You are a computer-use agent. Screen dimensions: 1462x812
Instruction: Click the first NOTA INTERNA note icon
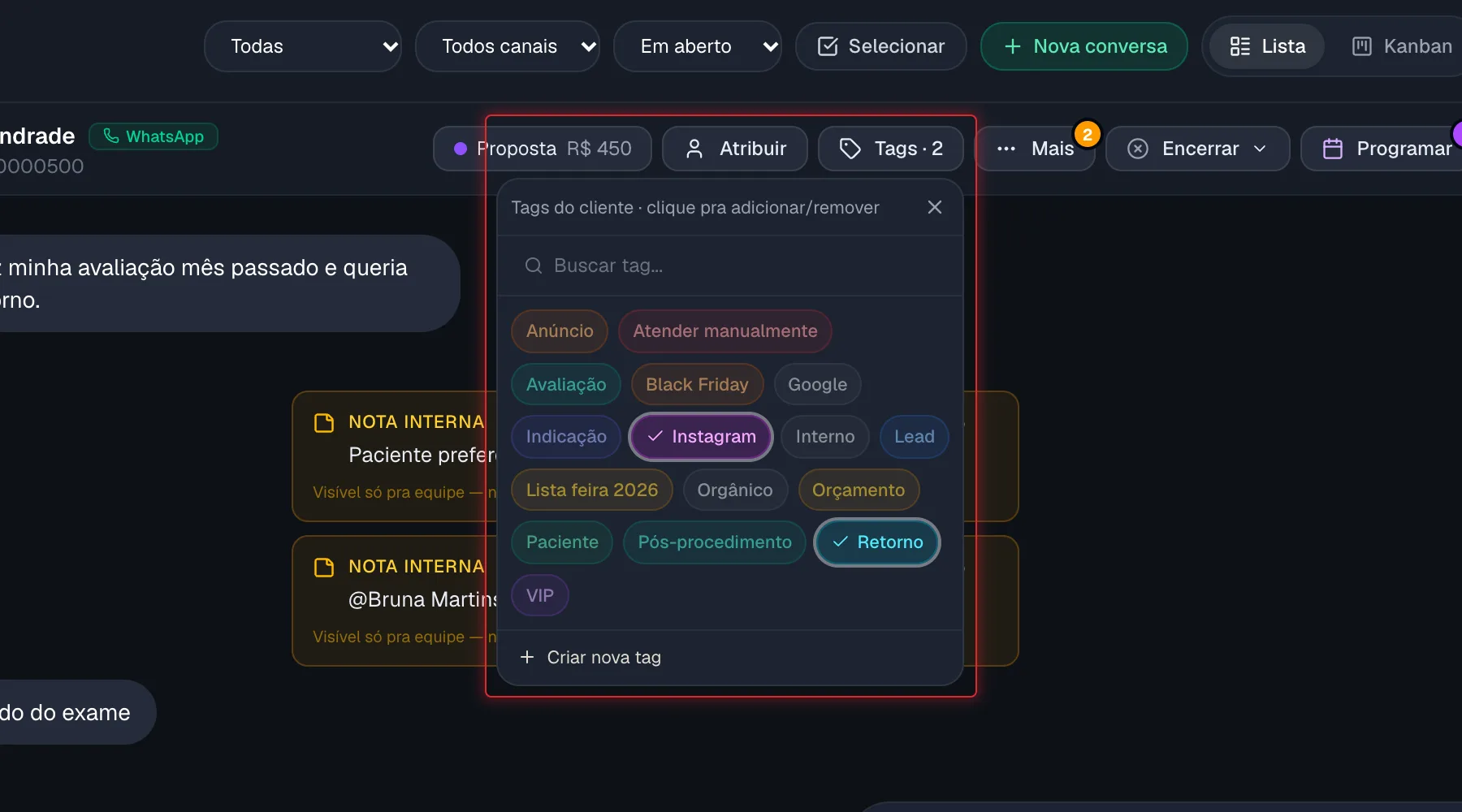[x=324, y=422]
